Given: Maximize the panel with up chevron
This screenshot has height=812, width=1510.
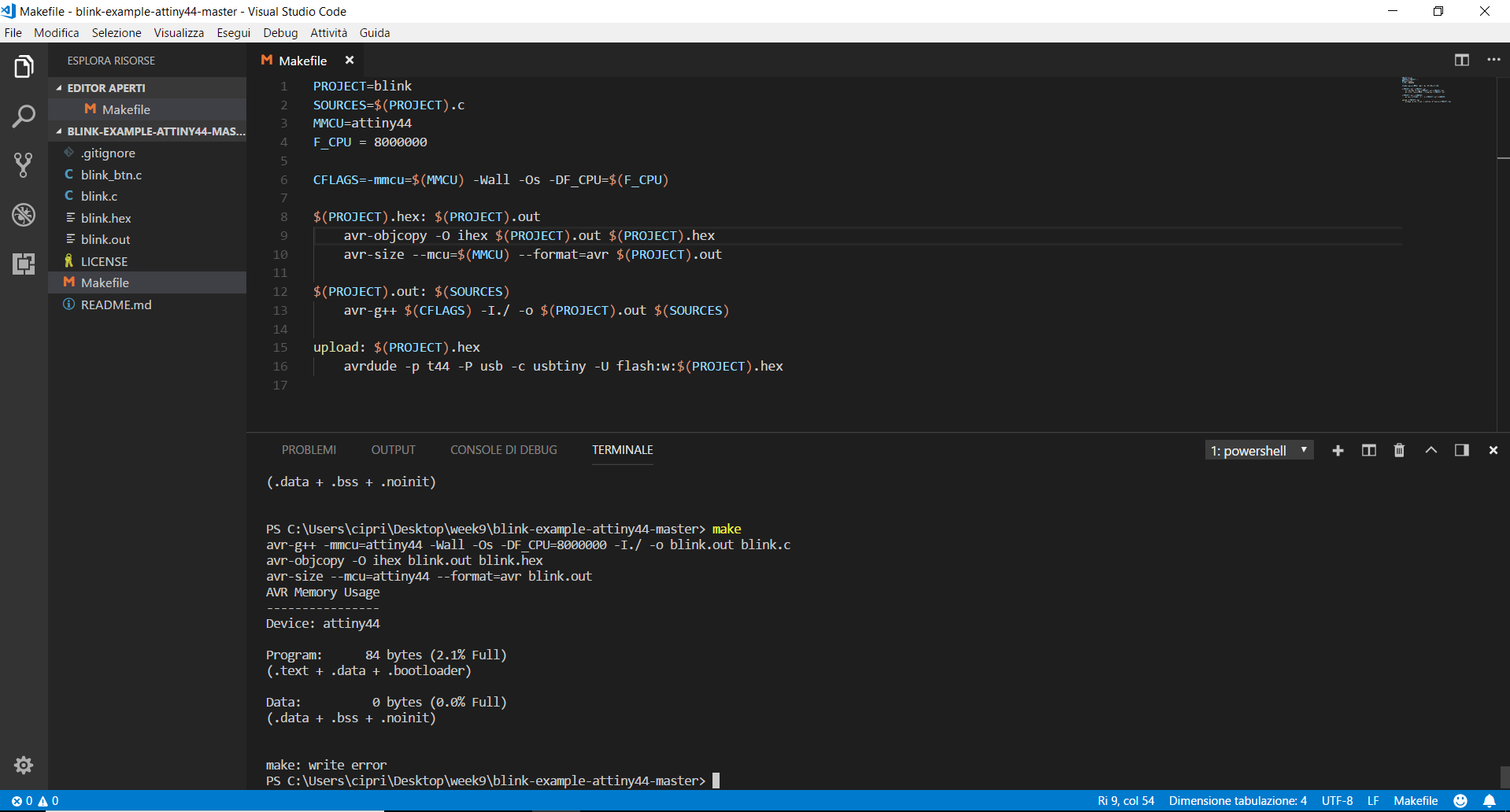Looking at the screenshot, I should tap(1430, 450).
